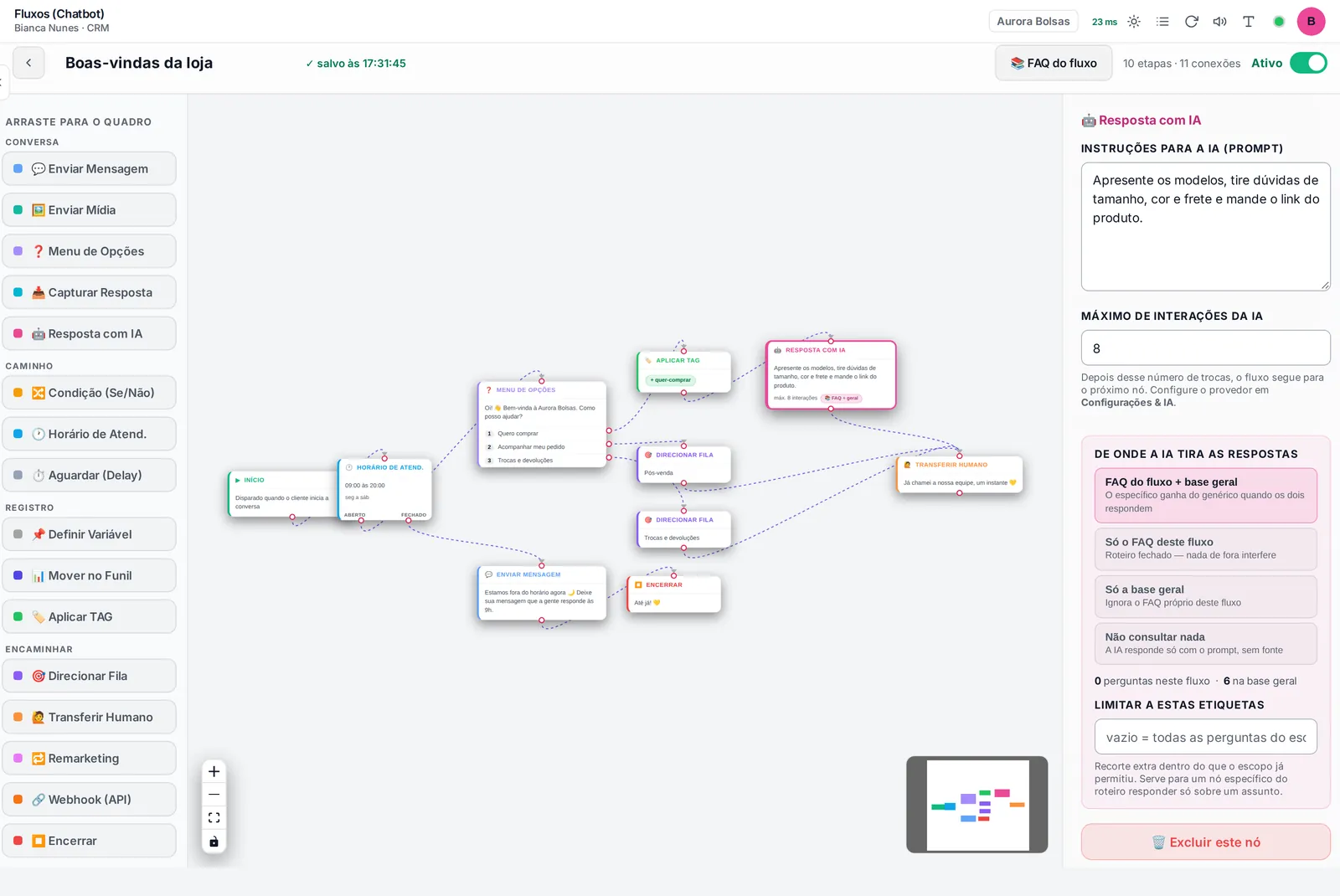
Task: Open the Aurora Bolsas account selector
Action: click(1033, 22)
